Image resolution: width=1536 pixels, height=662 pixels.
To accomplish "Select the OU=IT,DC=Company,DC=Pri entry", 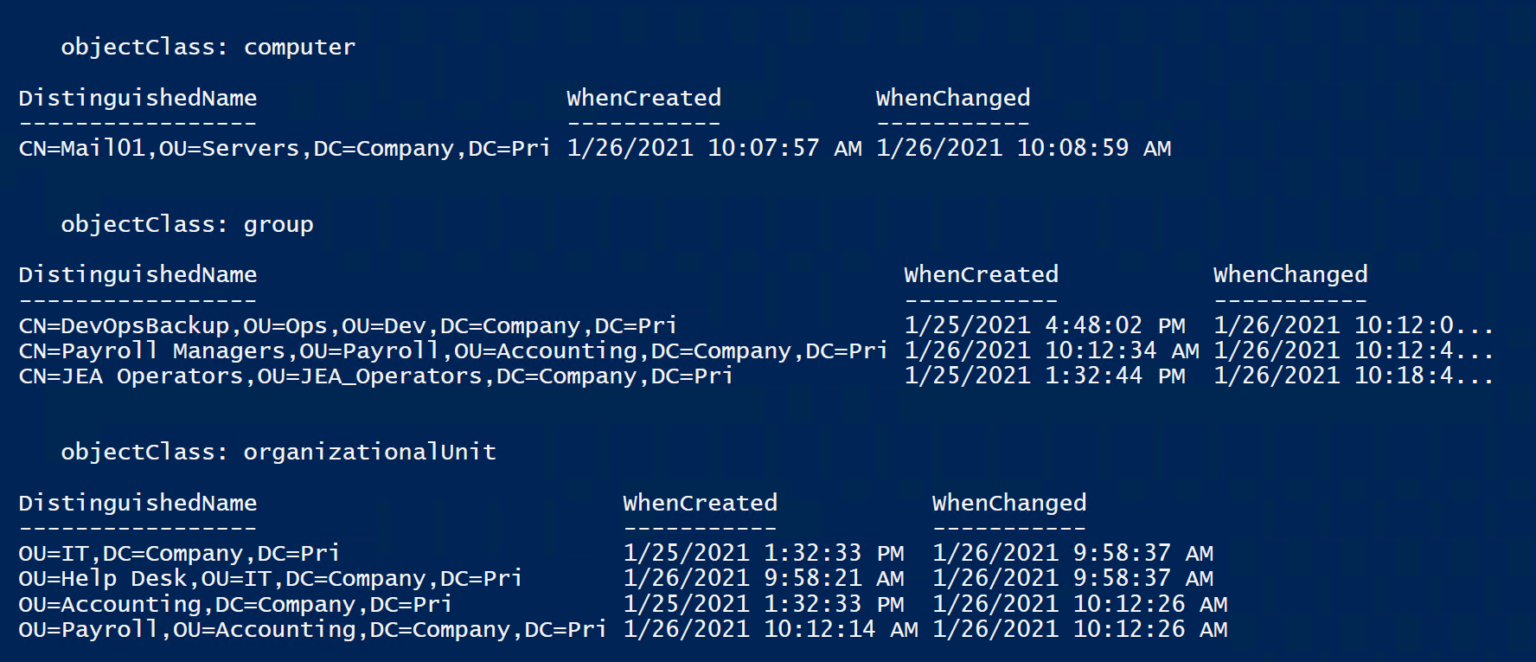I will point(179,553).
